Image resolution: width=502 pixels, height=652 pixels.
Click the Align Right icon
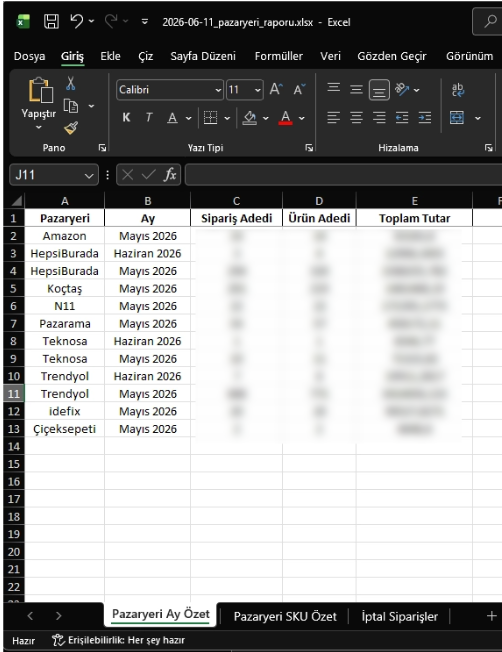click(x=379, y=118)
